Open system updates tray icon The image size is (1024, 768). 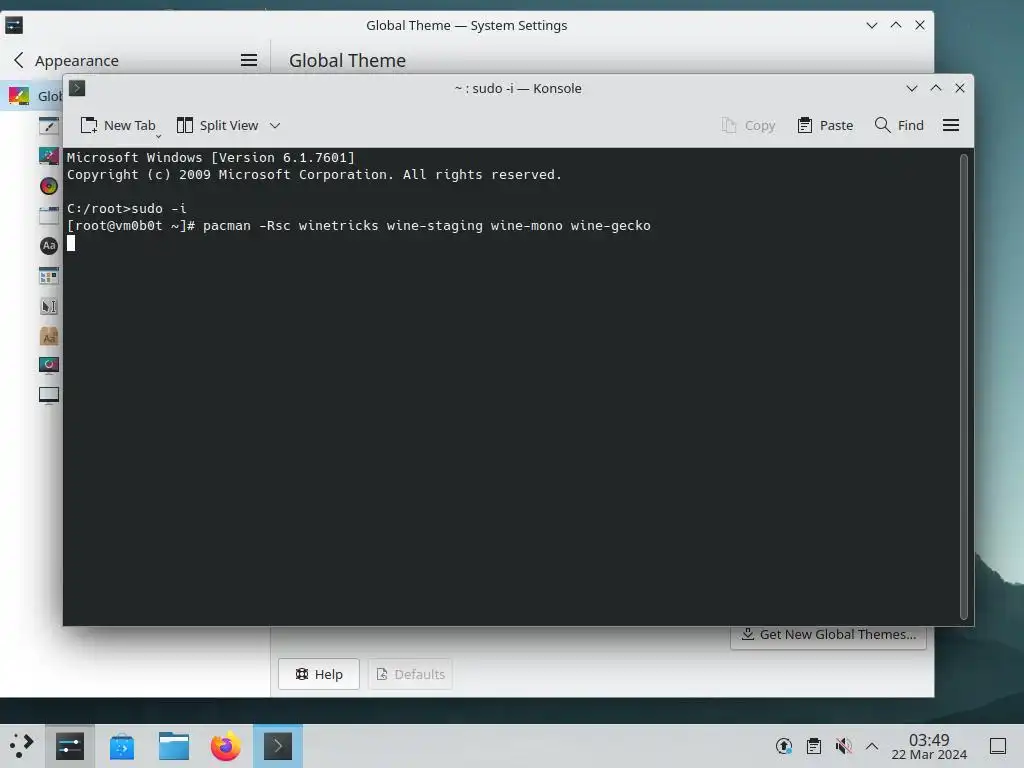click(784, 746)
